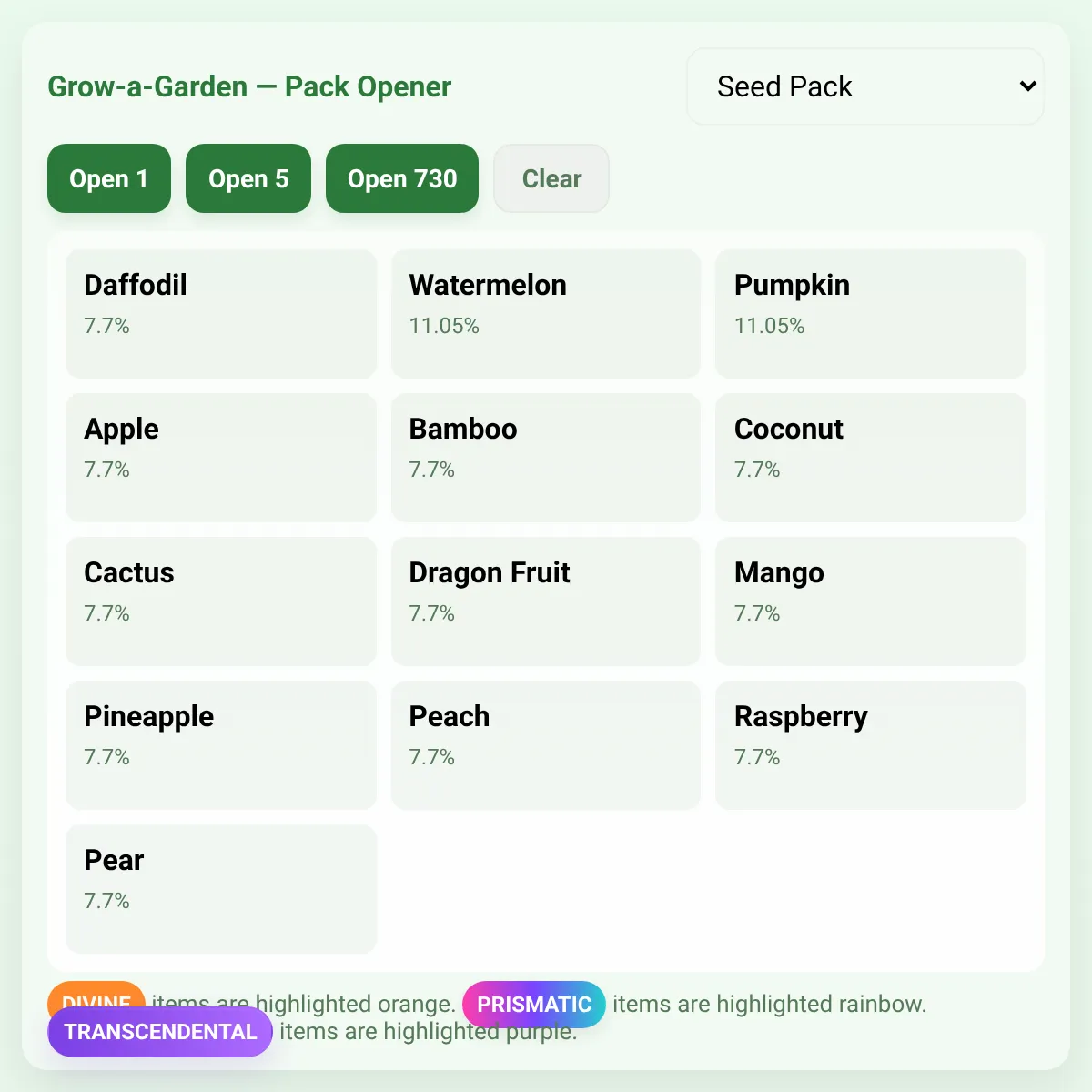Click the PRISMATIC rainbow badge

point(534,1005)
